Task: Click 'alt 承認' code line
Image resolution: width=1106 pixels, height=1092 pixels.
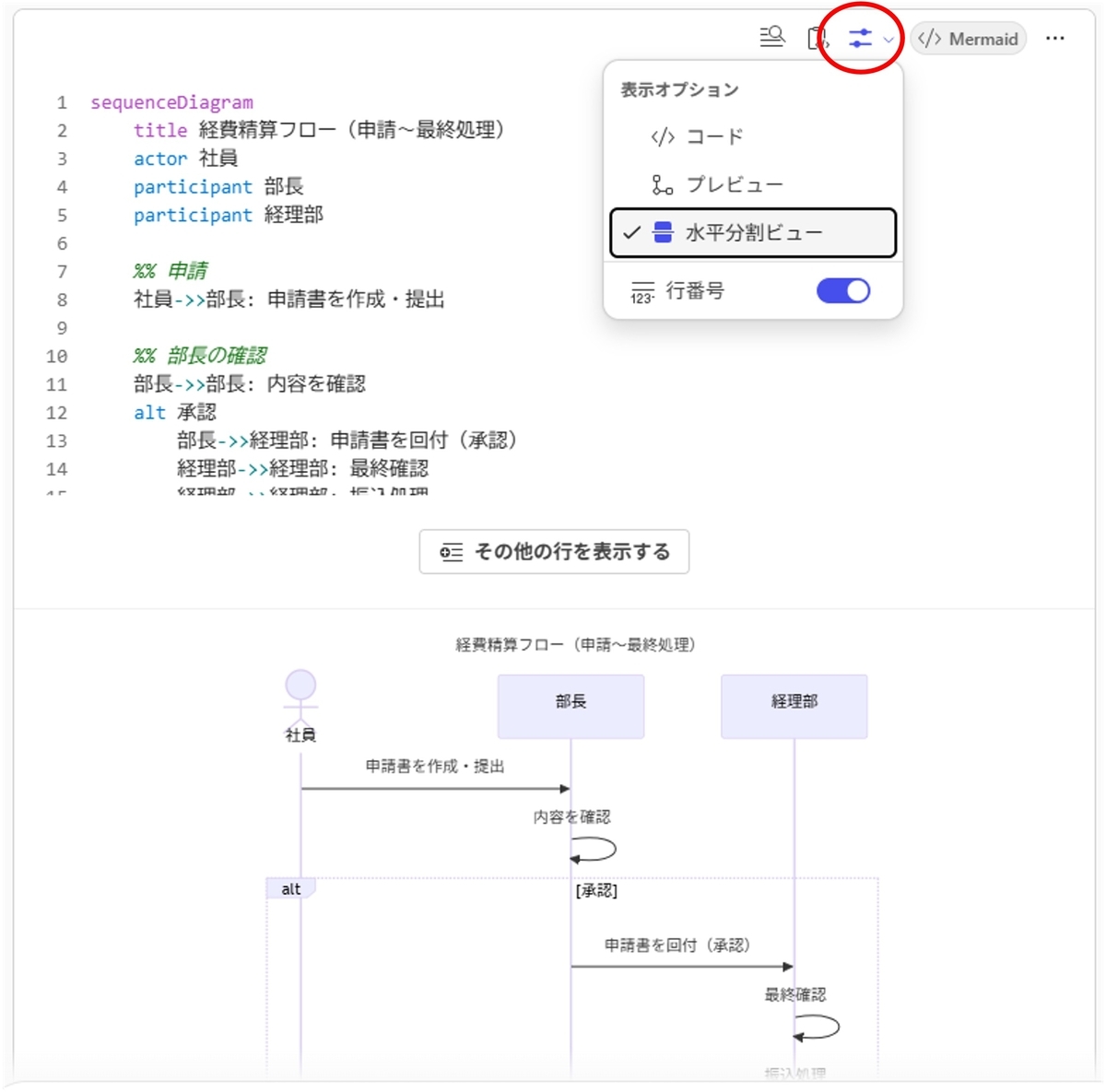Action: pos(175,412)
